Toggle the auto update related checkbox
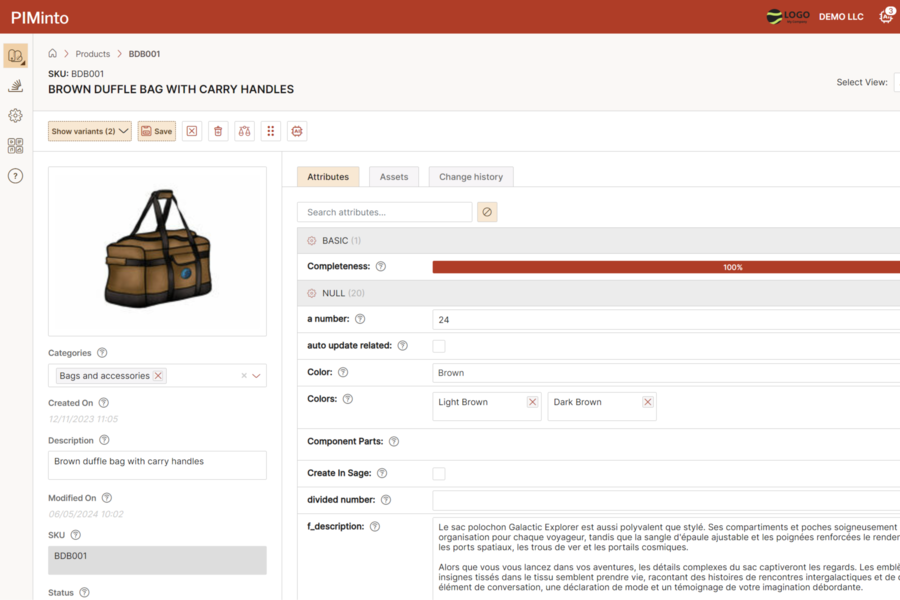 coord(438,346)
